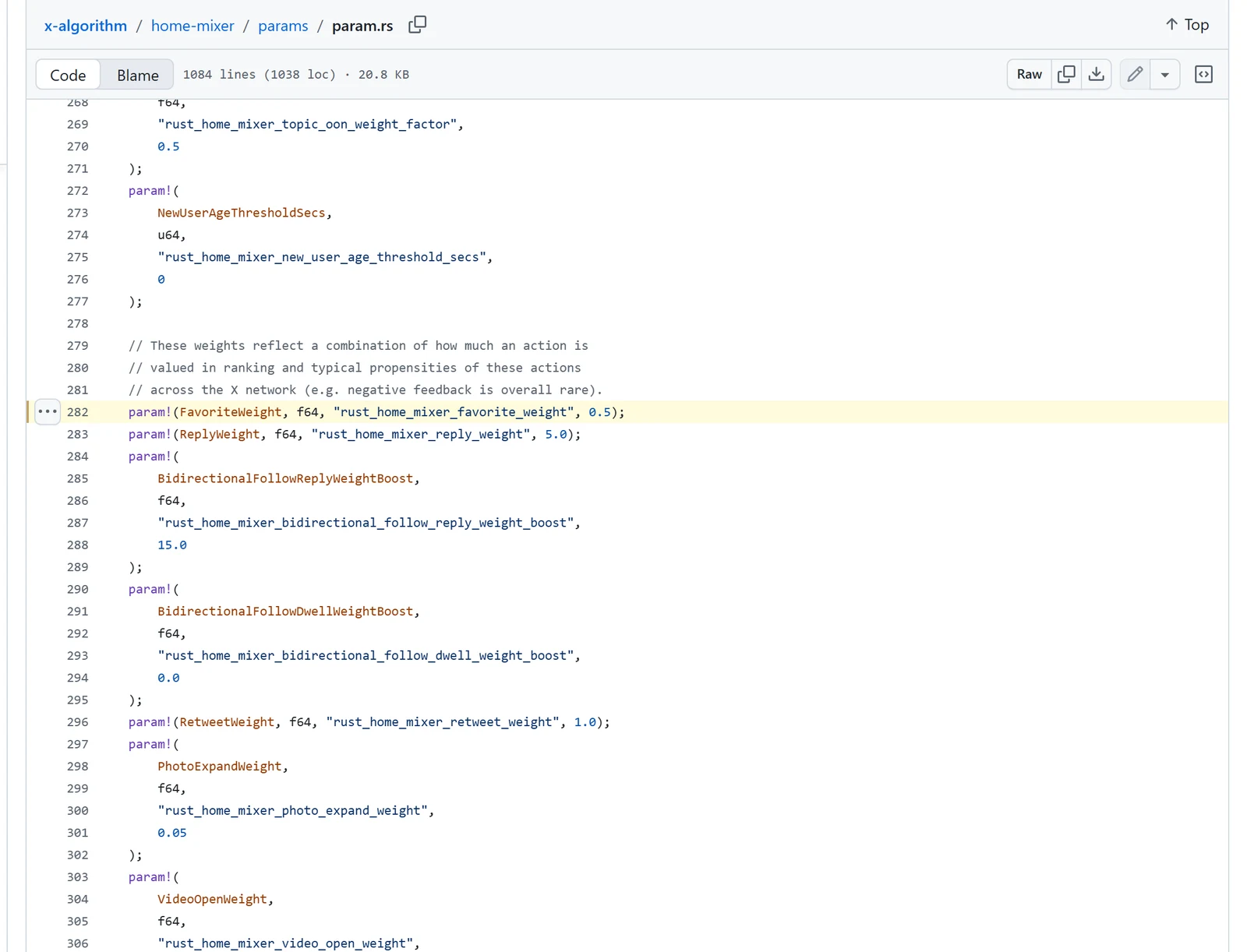
Task: Switch to the Code view tab
Action: tap(68, 75)
